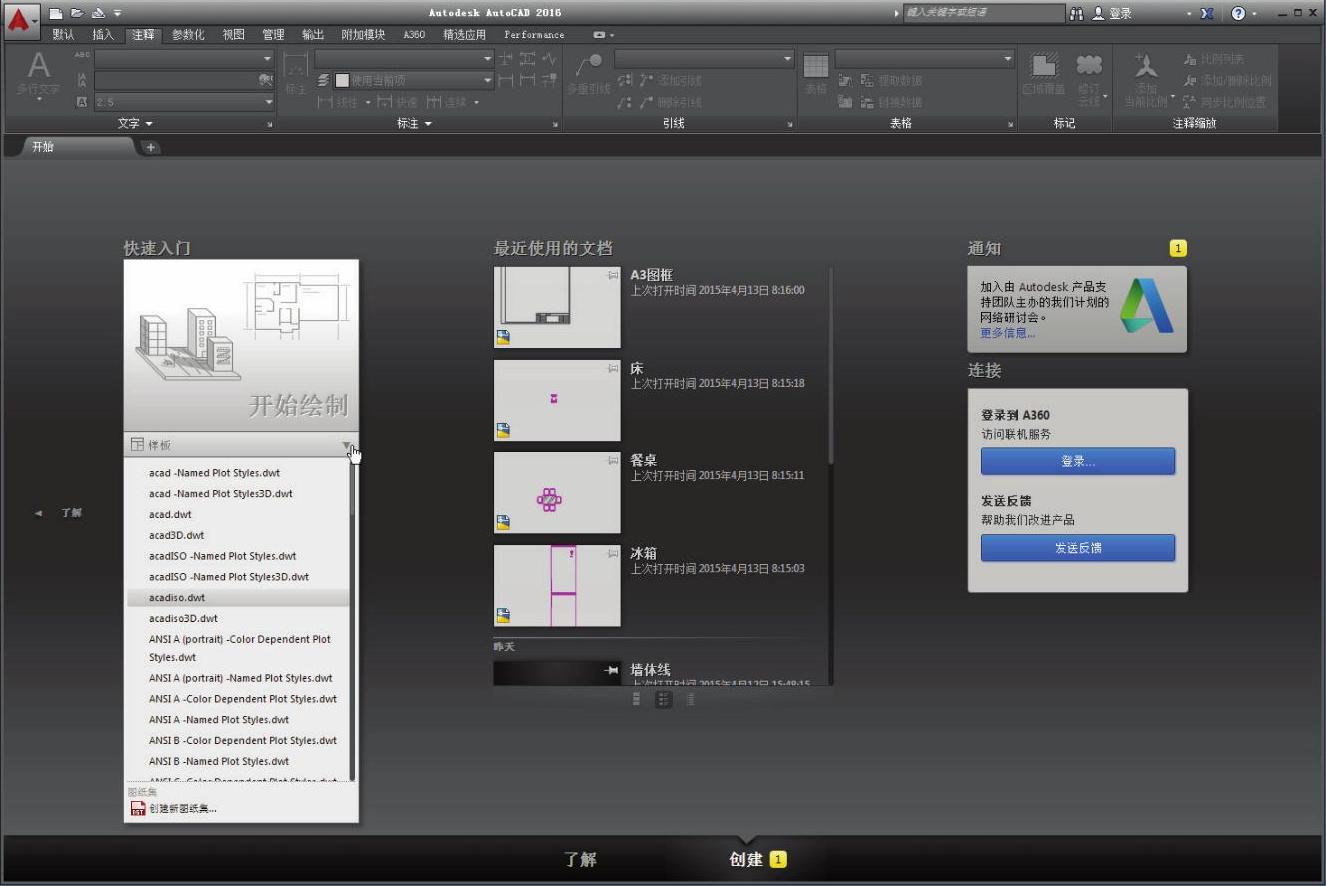This screenshot has height=886, width=1326.
Task: Switch to the Performance ribbon tab
Action: 534,34
